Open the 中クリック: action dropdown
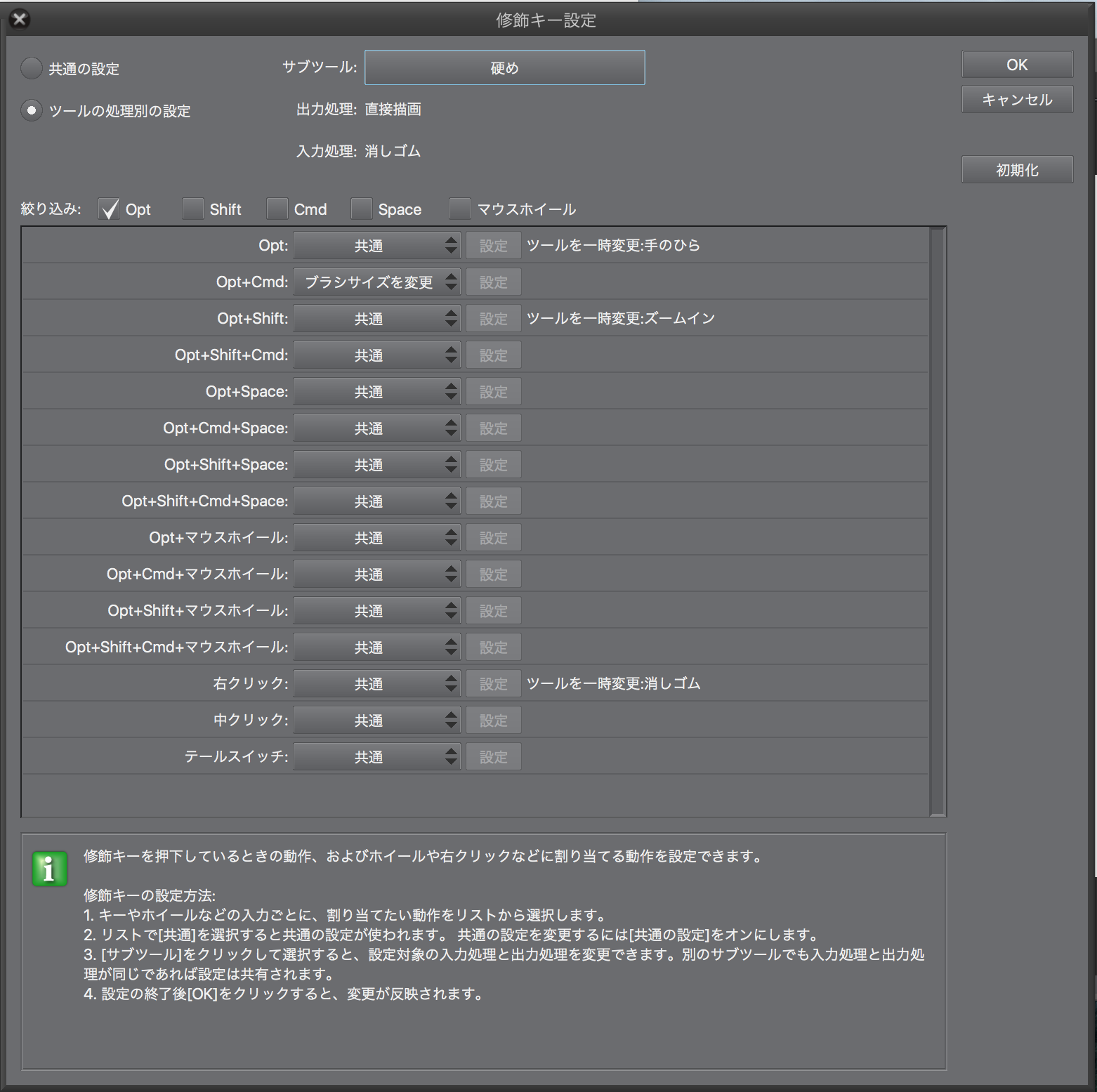 point(377,721)
